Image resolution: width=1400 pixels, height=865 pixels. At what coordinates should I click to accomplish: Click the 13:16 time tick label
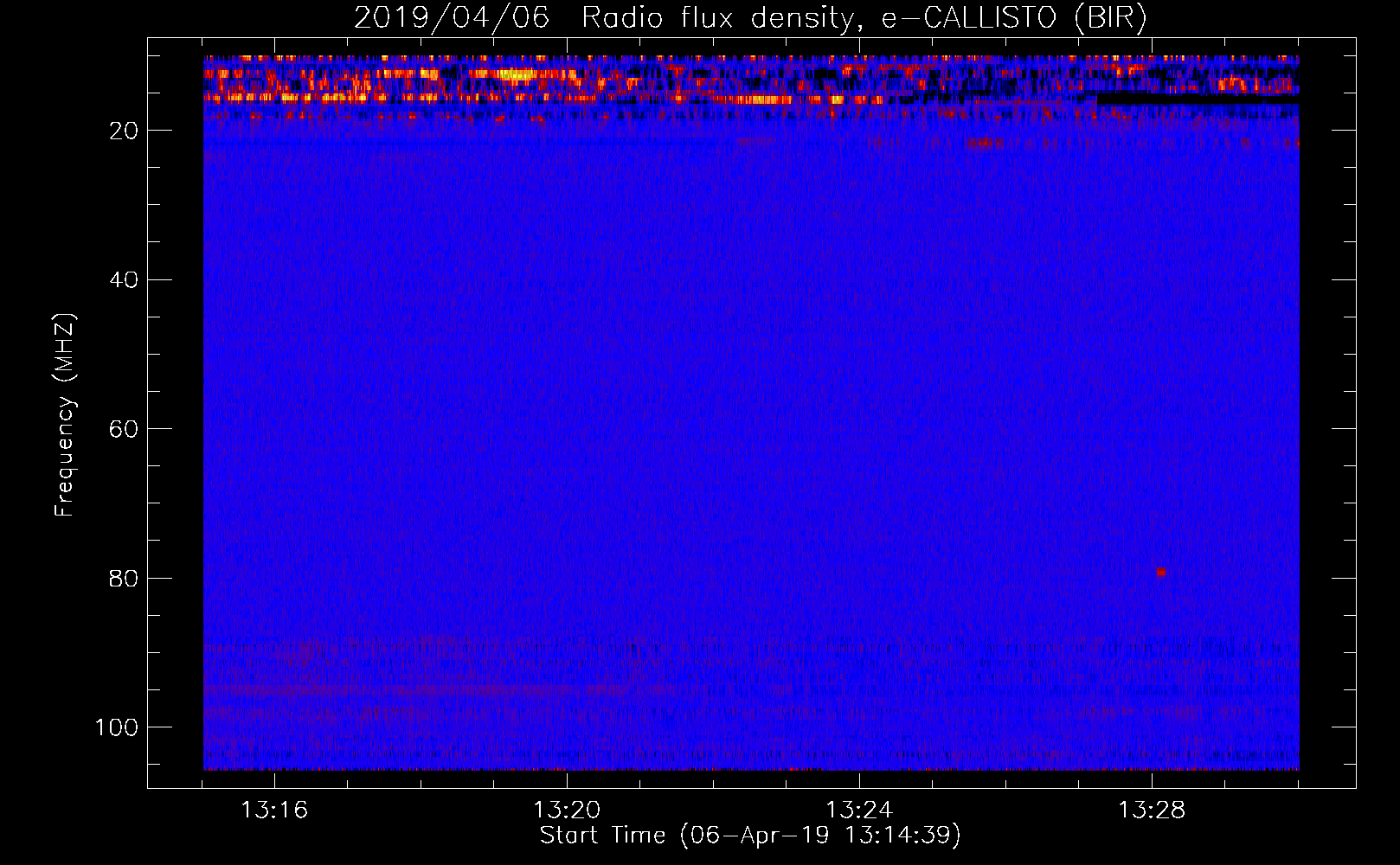point(274,811)
